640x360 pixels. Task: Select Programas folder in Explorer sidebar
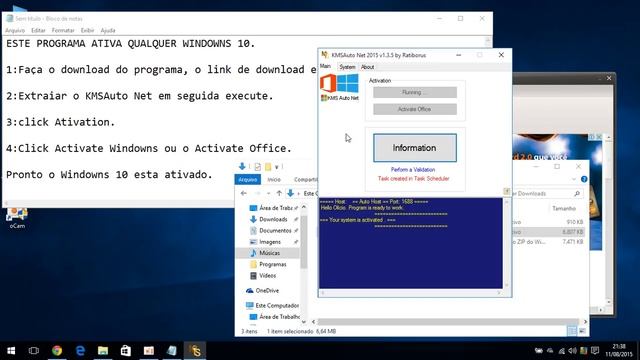(269, 264)
